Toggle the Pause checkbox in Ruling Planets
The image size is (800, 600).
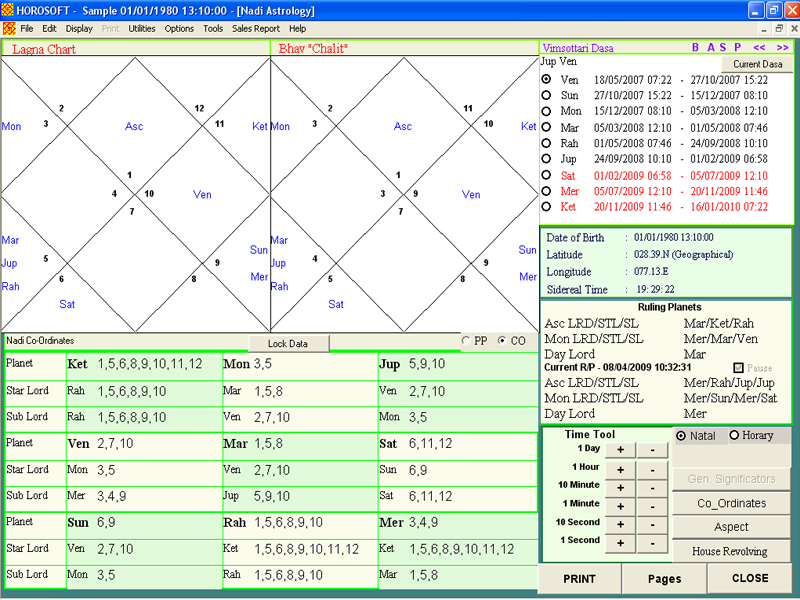[x=738, y=368]
